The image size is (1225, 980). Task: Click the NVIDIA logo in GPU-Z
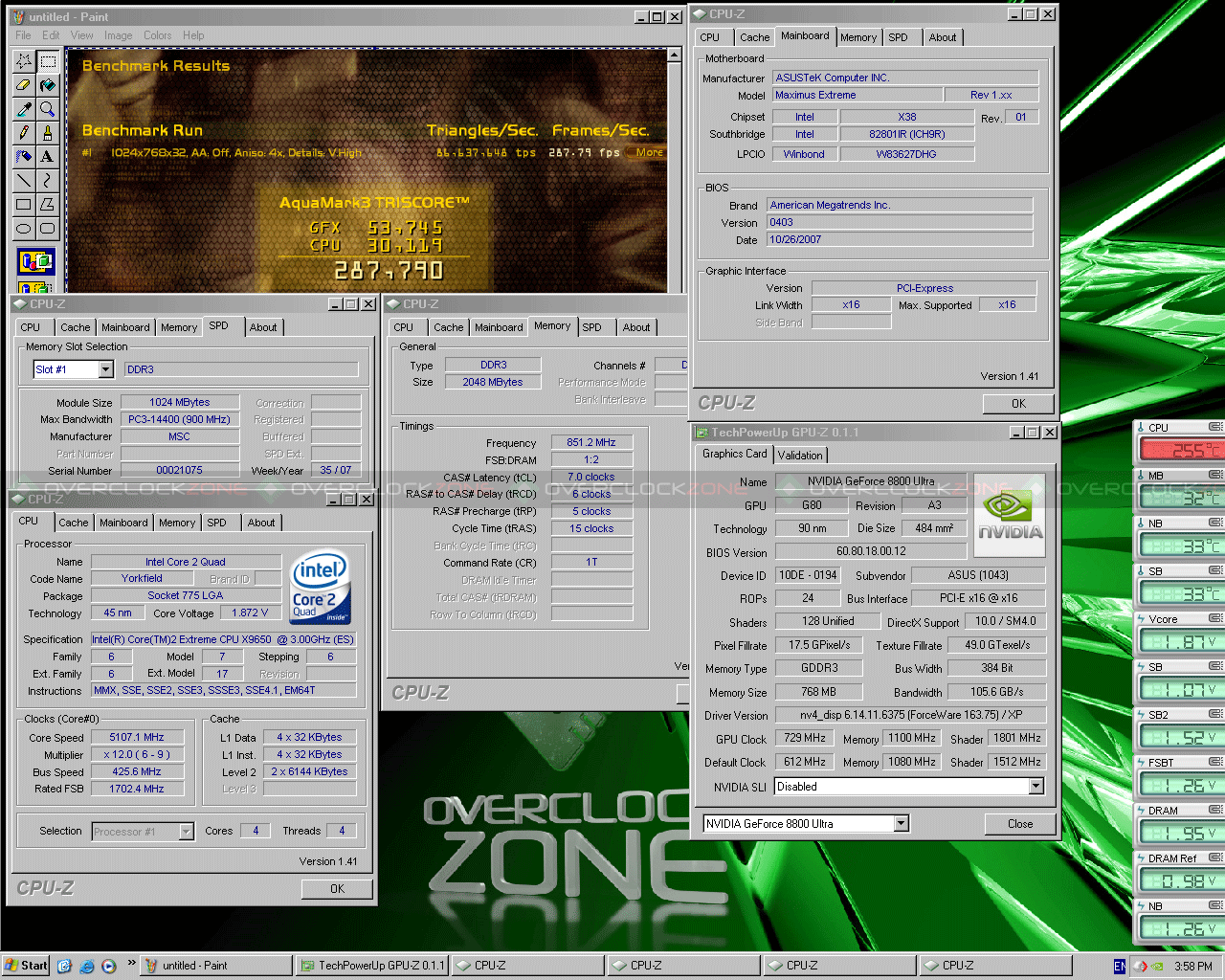pyautogui.click(x=1010, y=517)
